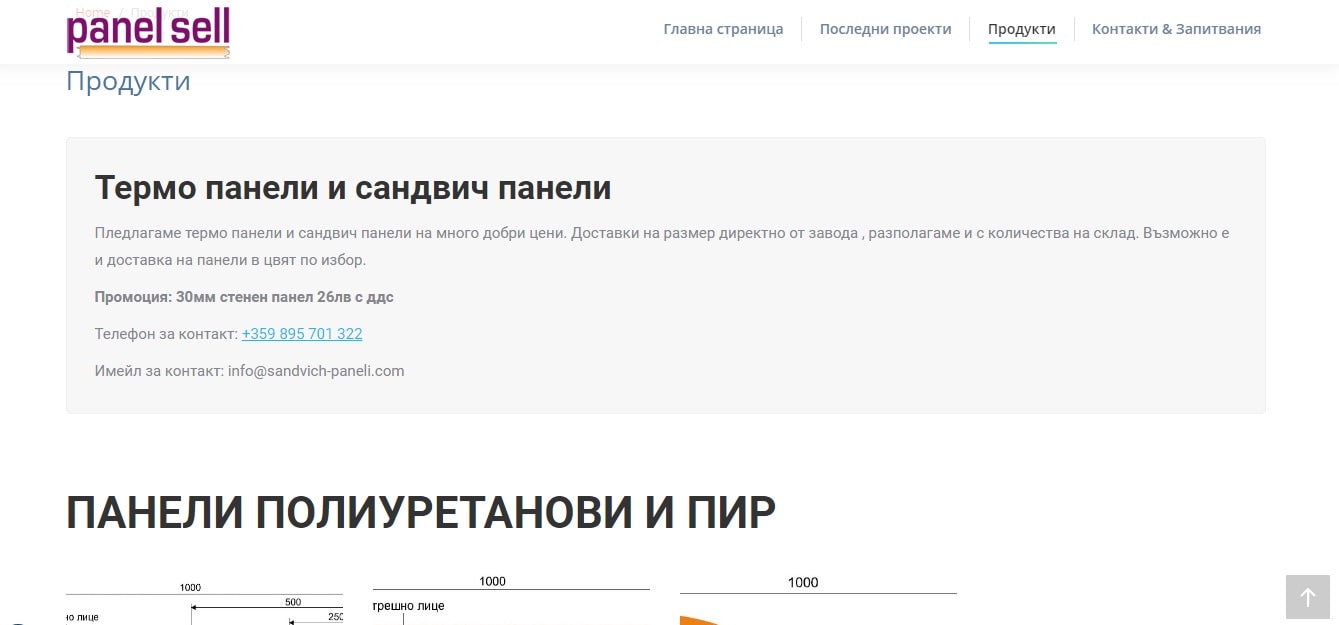This screenshot has width=1339, height=625.
Task: Open the panel diagram labeled грешно лице
Action: click(511, 599)
